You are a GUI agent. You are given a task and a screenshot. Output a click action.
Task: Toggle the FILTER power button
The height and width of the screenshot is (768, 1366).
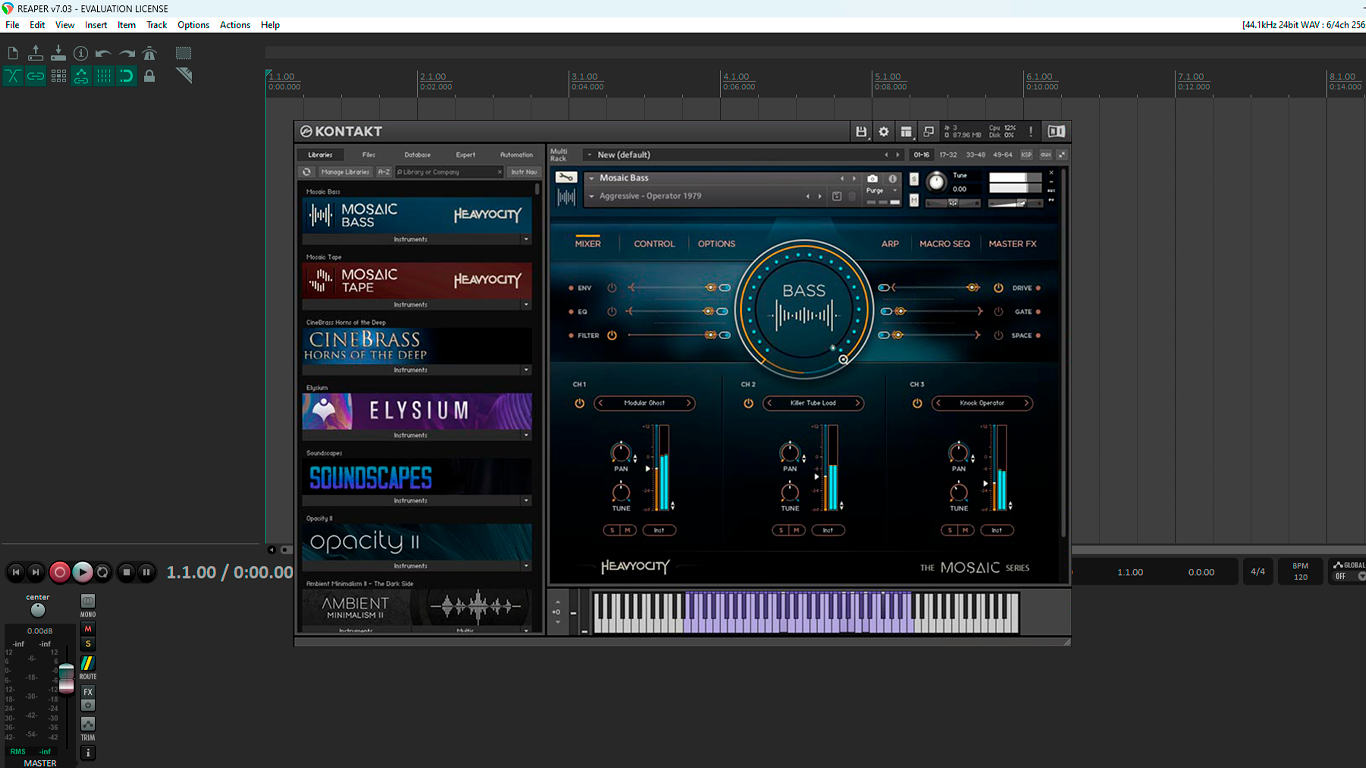click(x=612, y=336)
